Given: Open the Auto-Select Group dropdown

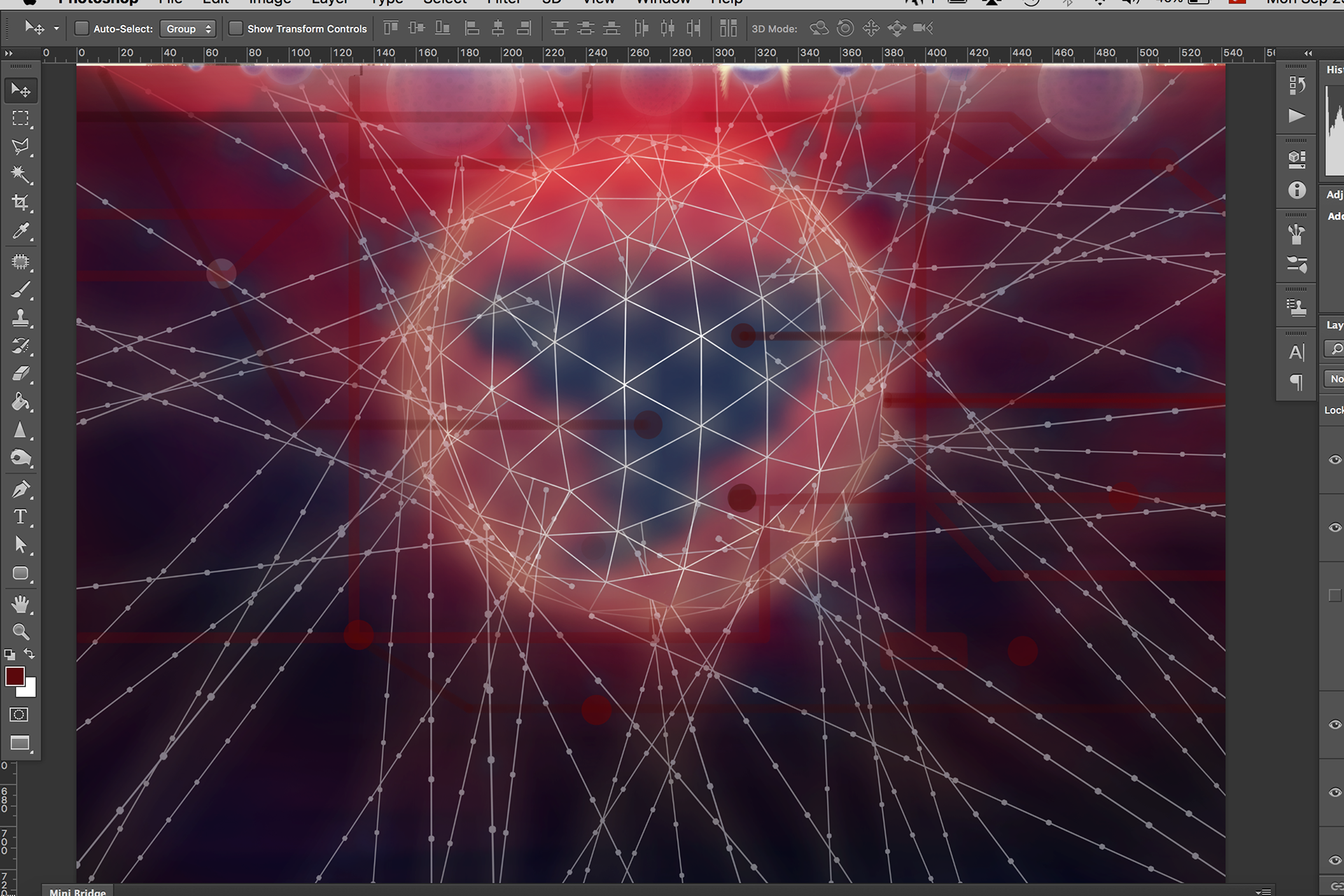Looking at the screenshot, I should pyautogui.click(x=188, y=29).
